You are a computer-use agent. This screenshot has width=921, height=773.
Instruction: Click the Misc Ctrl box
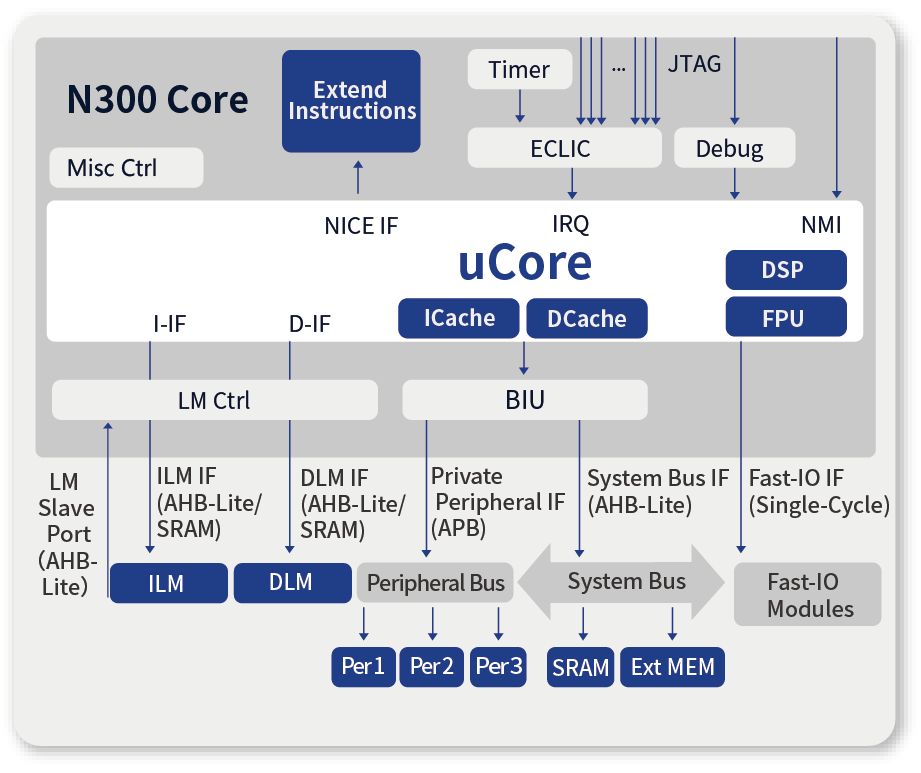point(126,168)
